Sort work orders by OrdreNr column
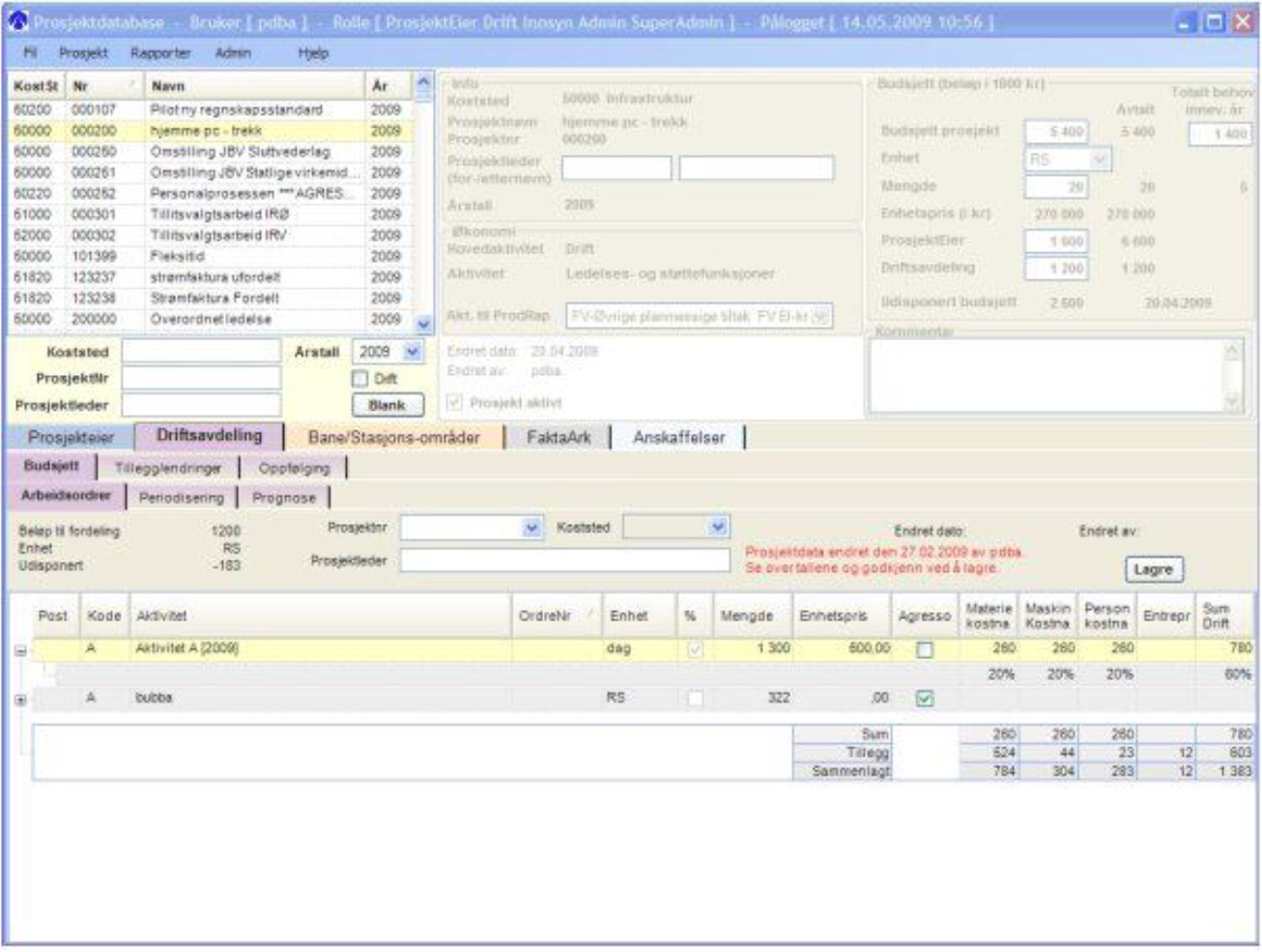The image size is (1262, 952). pos(557,616)
